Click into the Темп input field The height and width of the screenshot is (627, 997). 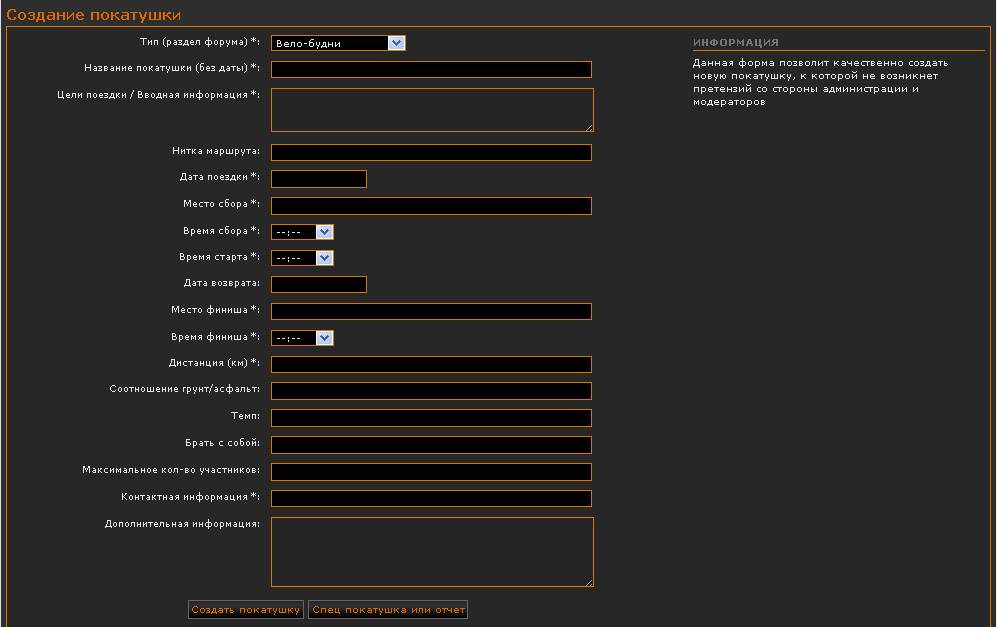click(431, 418)
